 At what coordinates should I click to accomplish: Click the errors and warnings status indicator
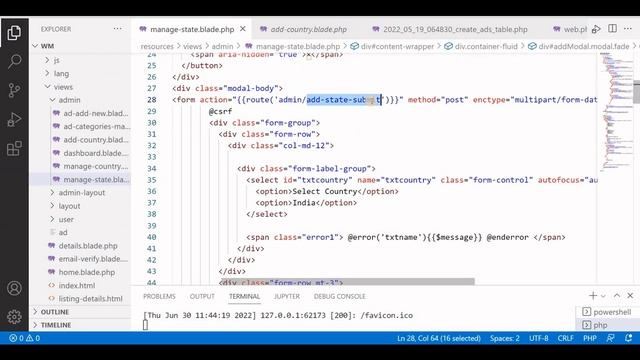pyautogui.click(x=24, y=338)
